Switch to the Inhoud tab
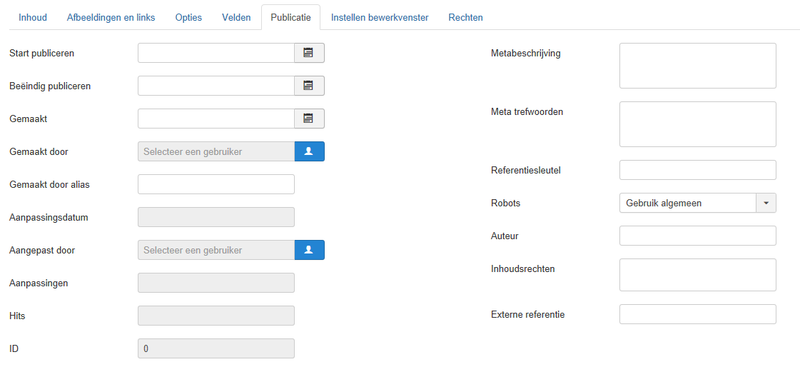Image resolution: width=800 pixels, height=372 pixels. point(33,17)
